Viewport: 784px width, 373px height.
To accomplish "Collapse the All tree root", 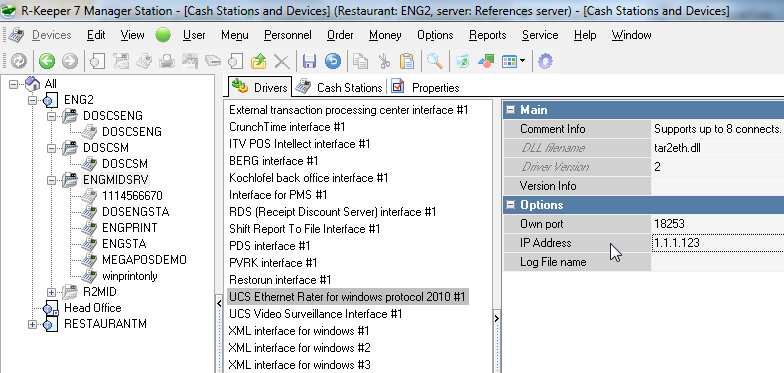I will [14, 84].
